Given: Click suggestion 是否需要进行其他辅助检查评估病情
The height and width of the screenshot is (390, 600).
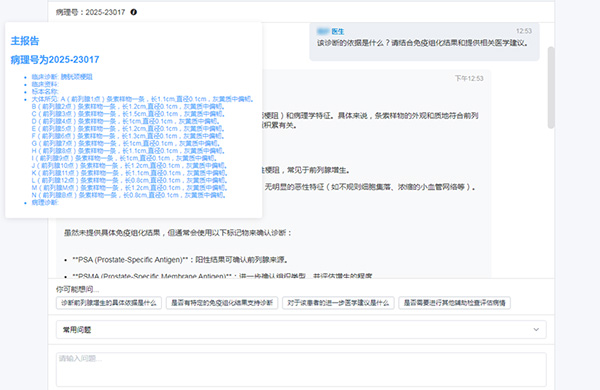Looking at the screenshot, I should coord(455,303).
